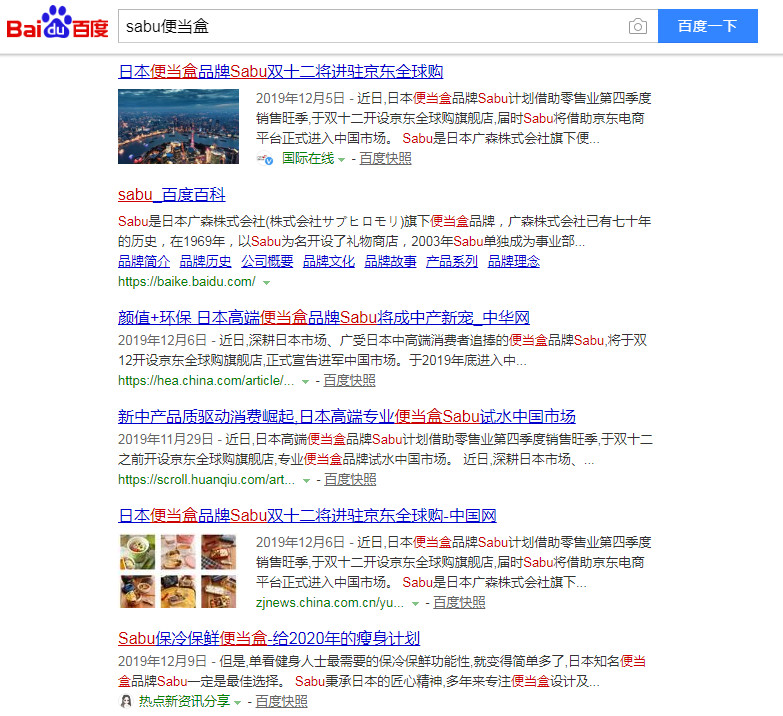Click the Baidu logo
This screenshot has height=716, width=783.
pyautogui.click(x=57, y=23)
